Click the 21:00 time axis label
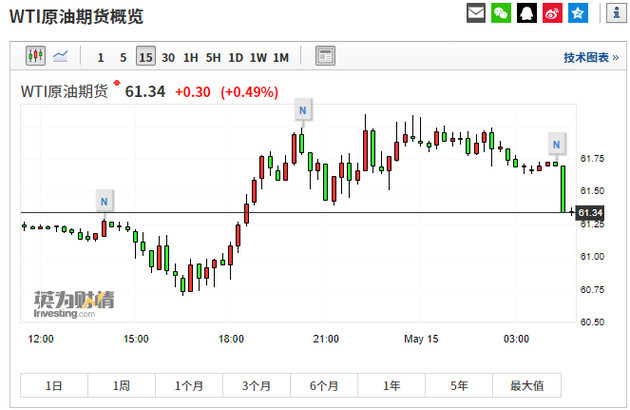Screen dimensions: 630x410 pos(326,339)
